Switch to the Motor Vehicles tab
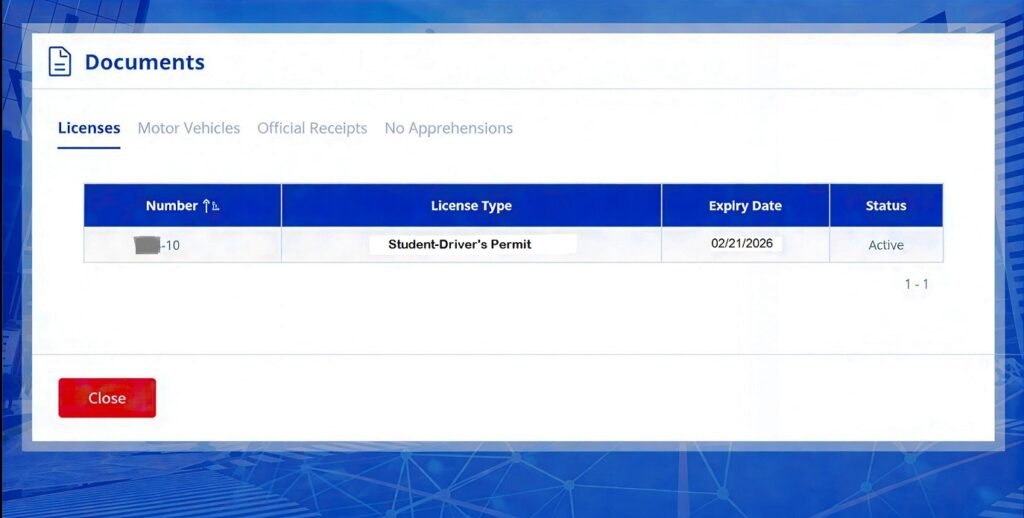The width and height of the screenshot is (1024, 518). (188, 128)
